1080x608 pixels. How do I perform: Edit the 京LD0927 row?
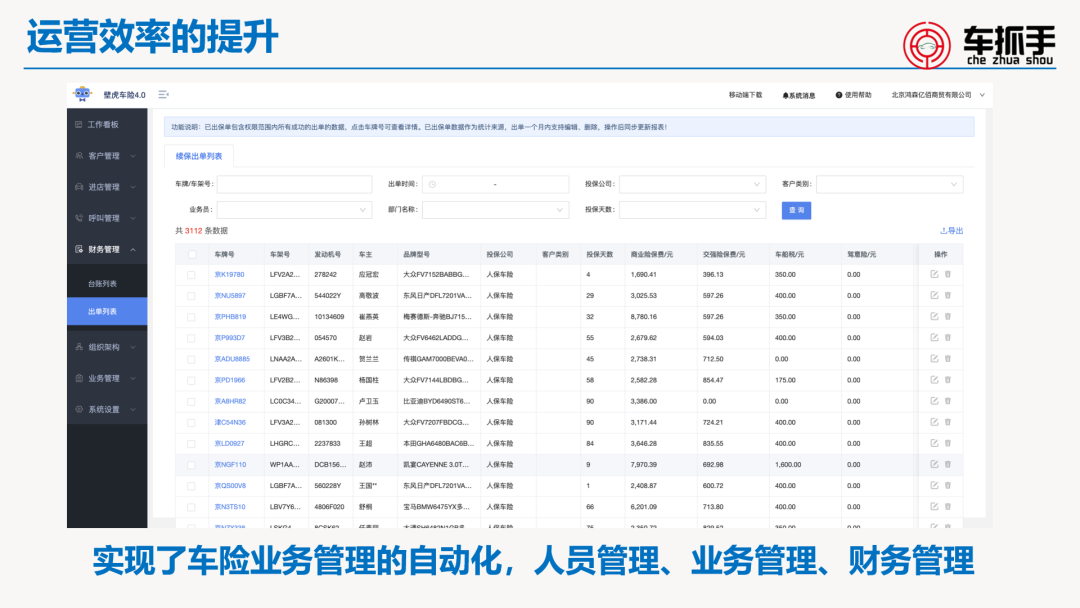934,443
